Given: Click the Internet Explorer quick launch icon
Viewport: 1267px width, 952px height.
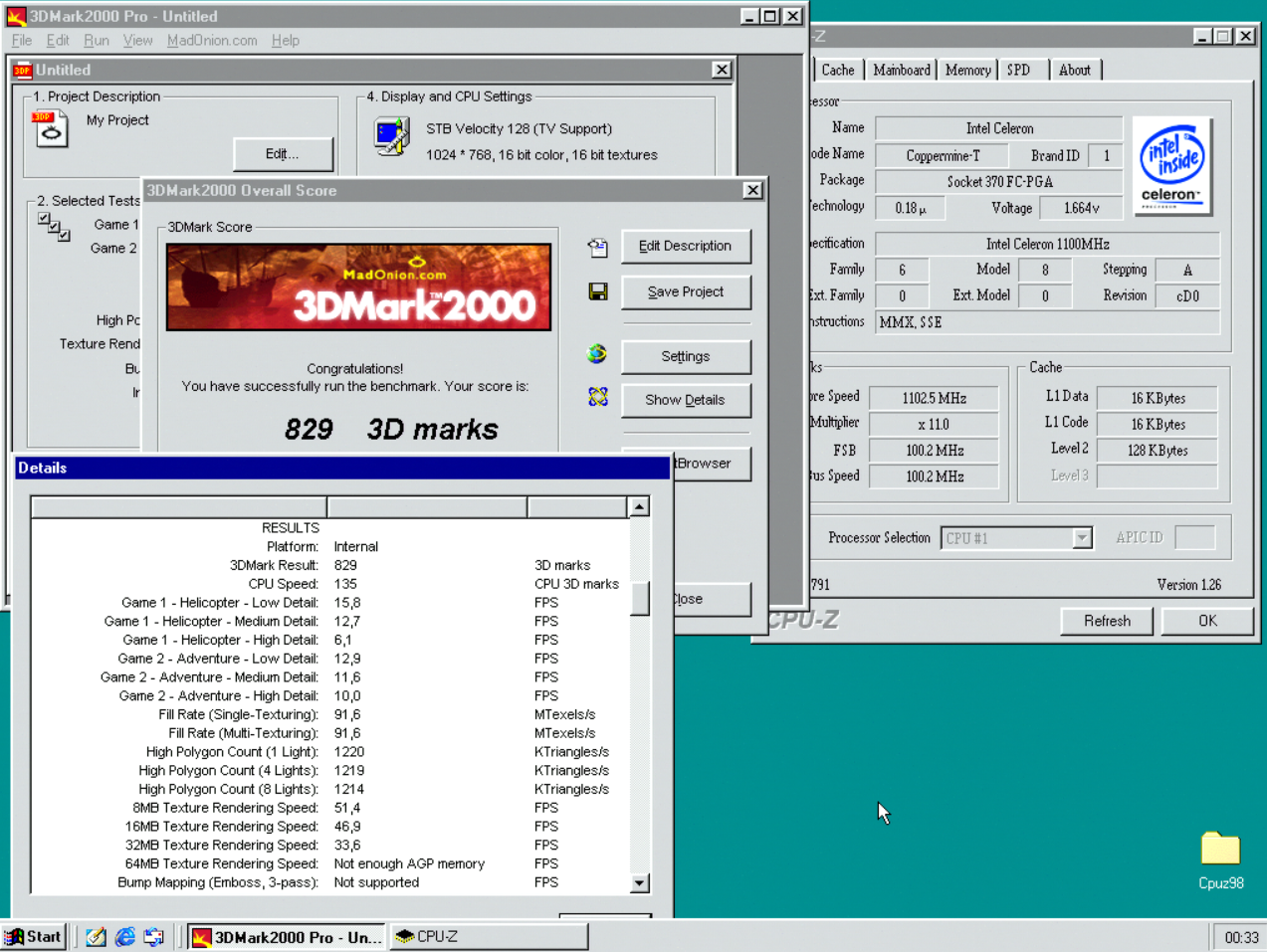Looking at the screenshot, I should tap(124, 937).
